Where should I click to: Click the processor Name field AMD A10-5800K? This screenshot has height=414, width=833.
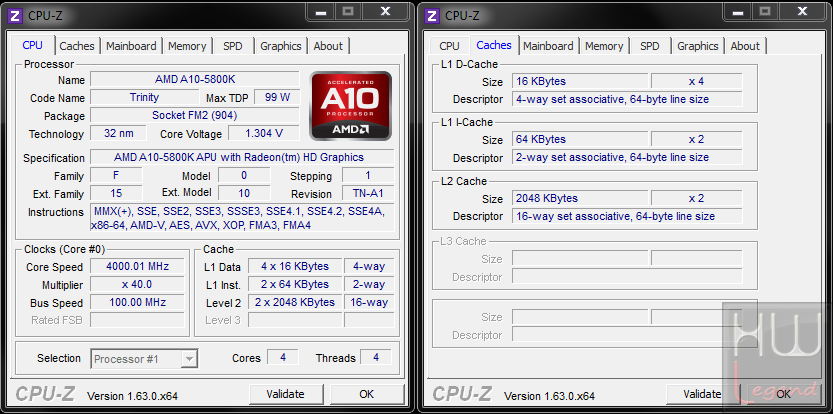coord(195,80)
